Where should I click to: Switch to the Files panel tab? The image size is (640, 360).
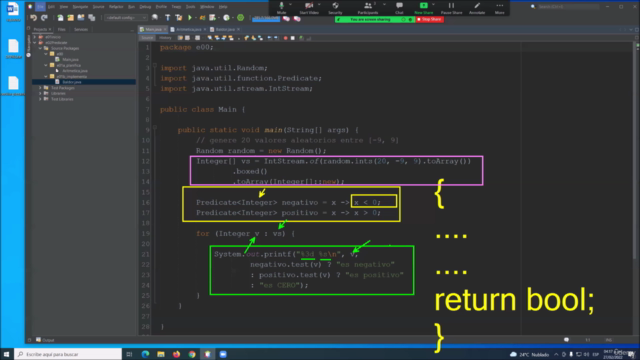click(x=61, y=29)
